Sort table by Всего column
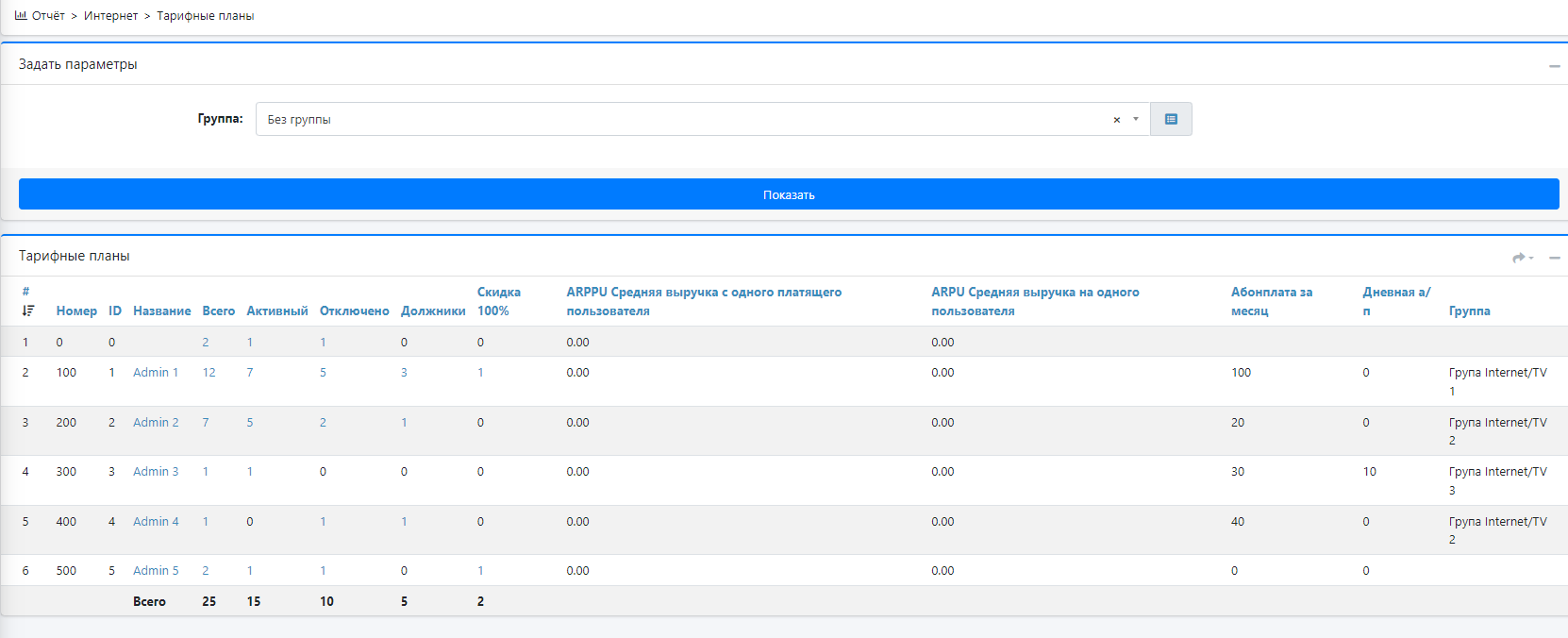Screen dimensions: 1568x638 pos(219,311)
